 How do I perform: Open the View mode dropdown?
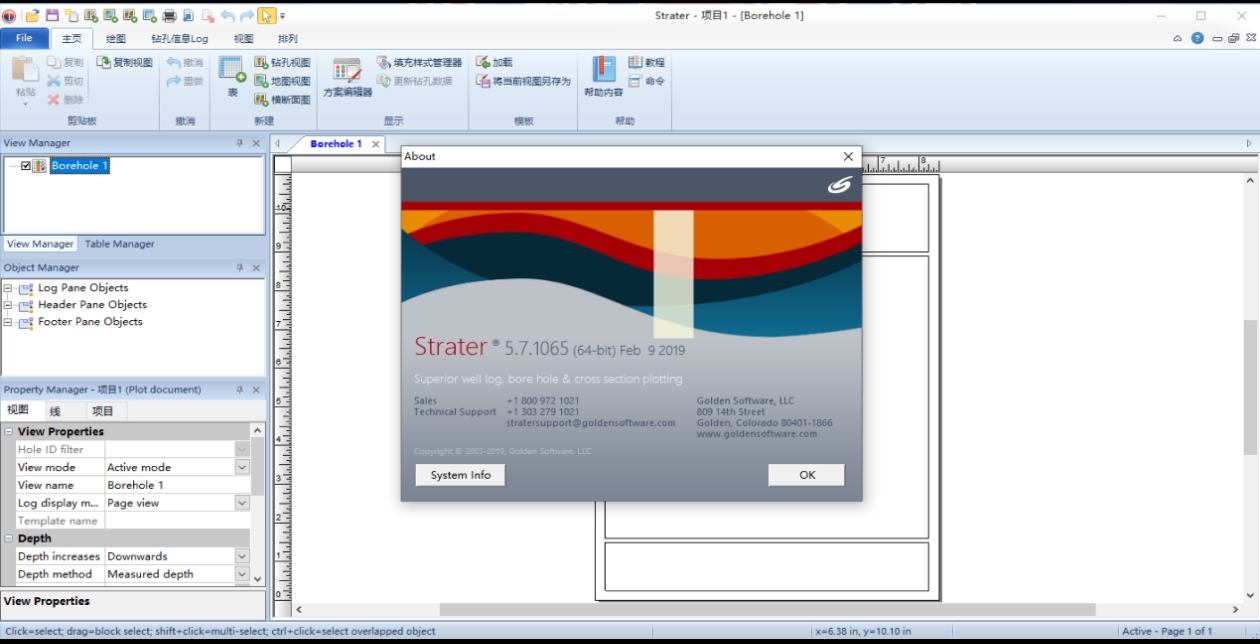242,467
